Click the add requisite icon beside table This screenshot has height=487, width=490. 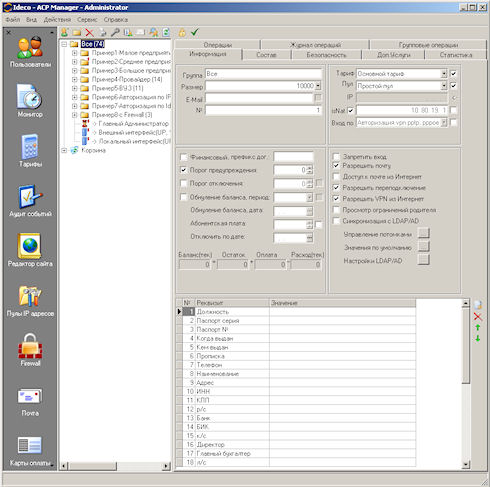(x=478, y=305)
